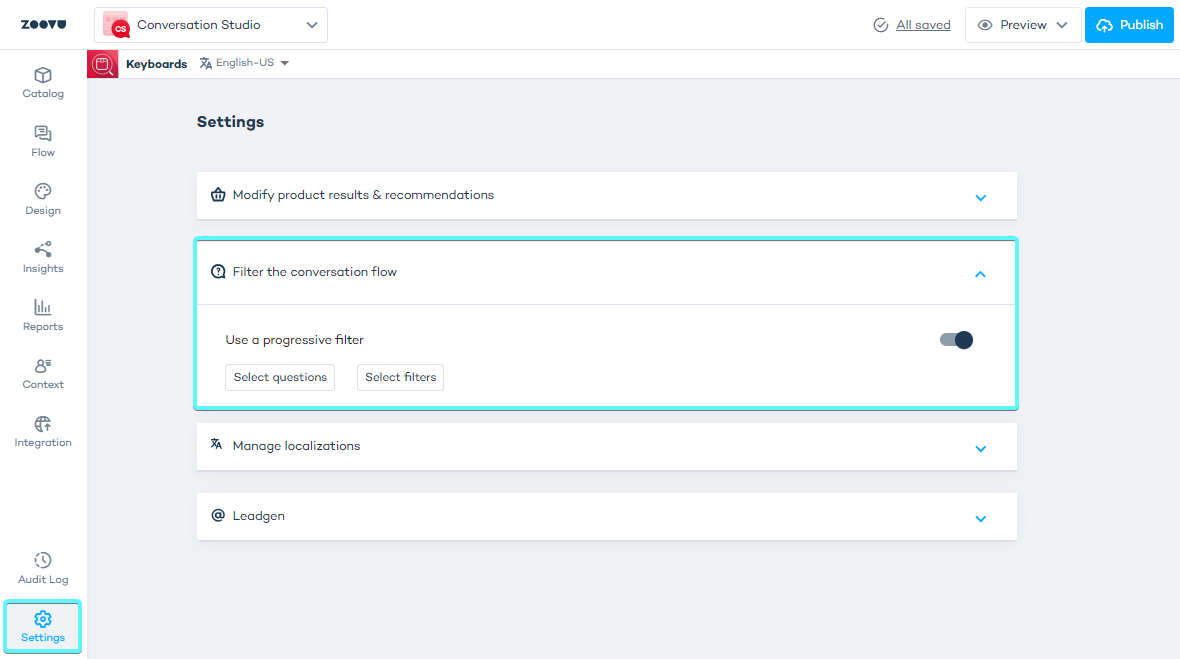
Task: Open the Catalog section in sidebar
Action: 43,83
